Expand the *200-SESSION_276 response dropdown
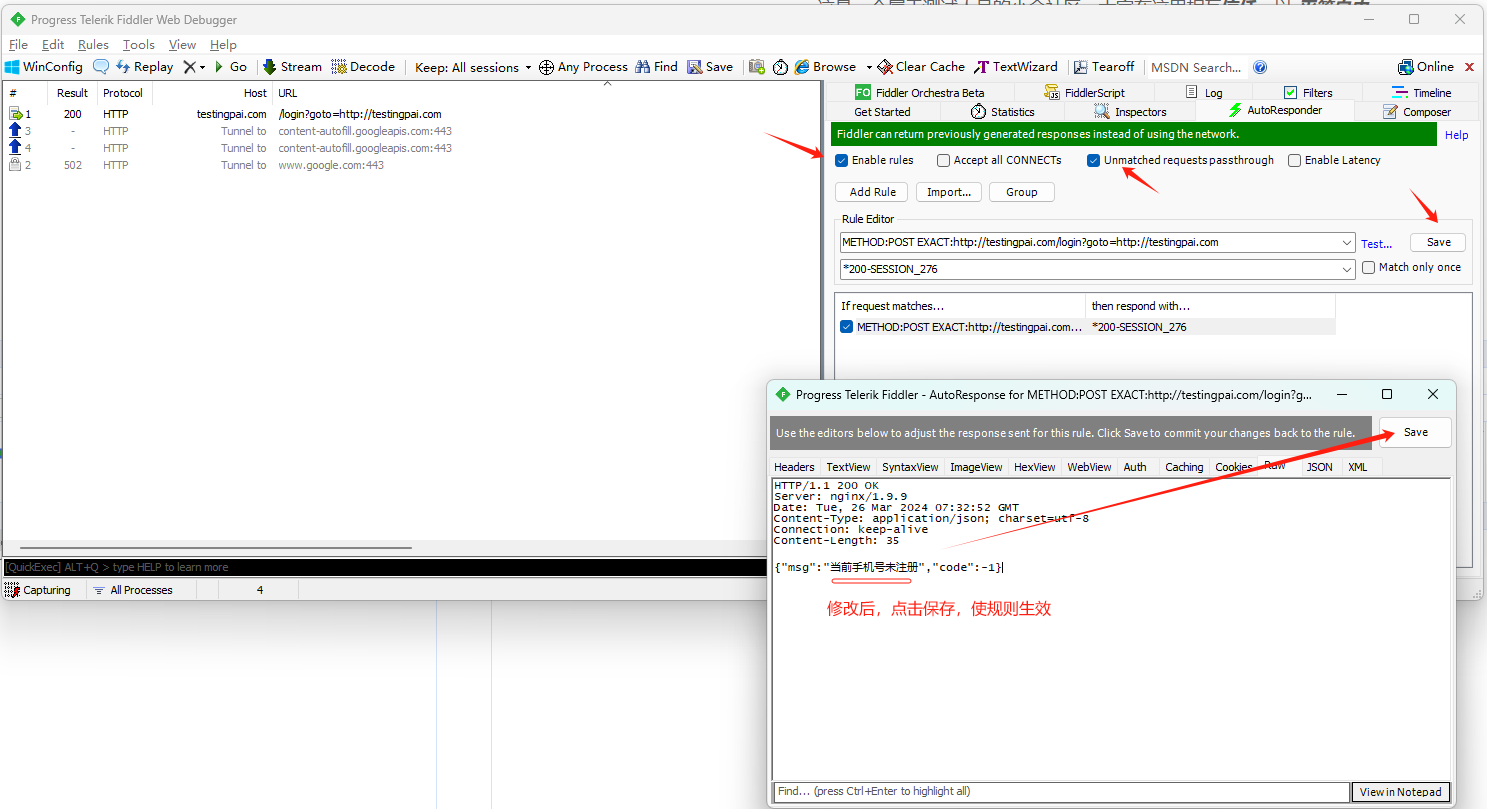 click(1347, 269)
